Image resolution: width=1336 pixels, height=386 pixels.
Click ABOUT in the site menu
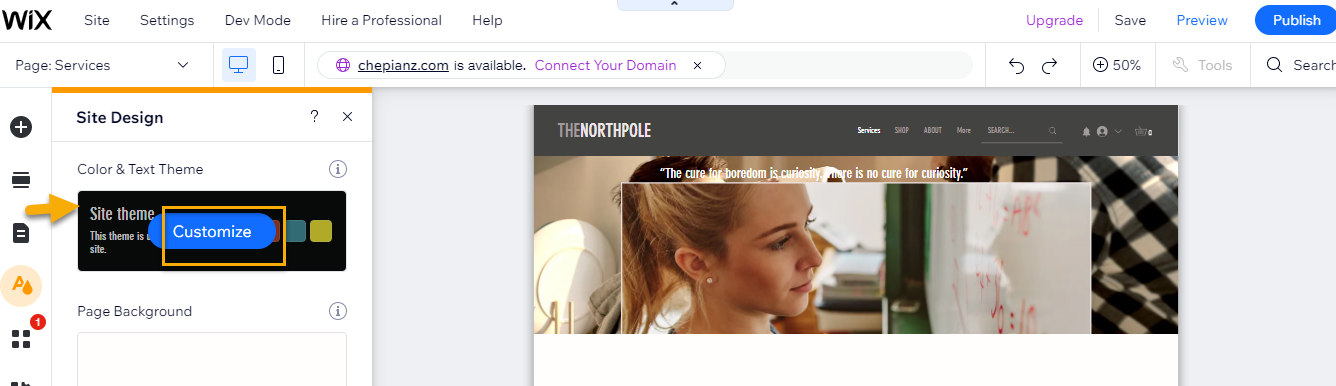pos(933,130)
